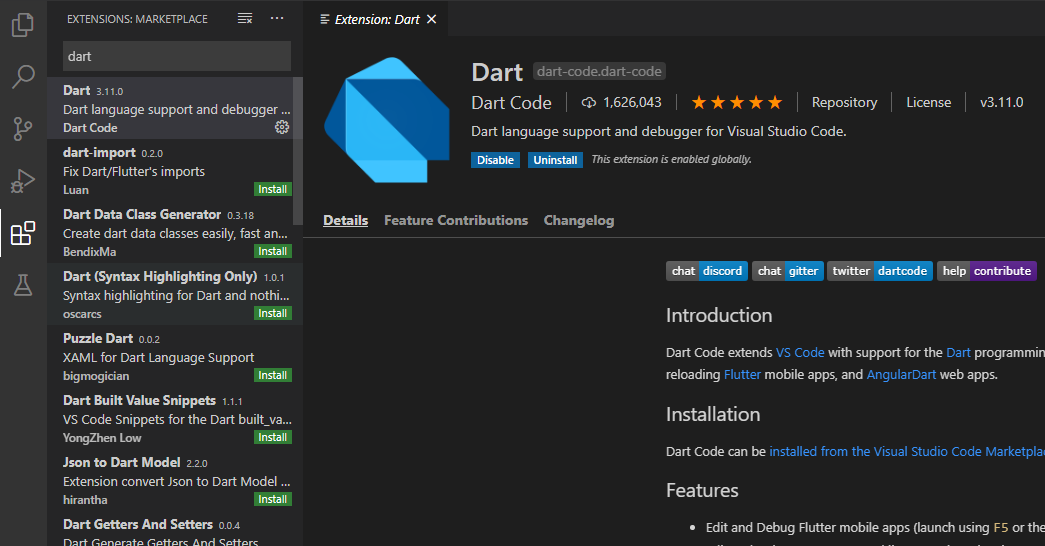Open the Run and Debug view
Image resolution: width=1045 pixels, height=546 pixels.
[23, 181]
